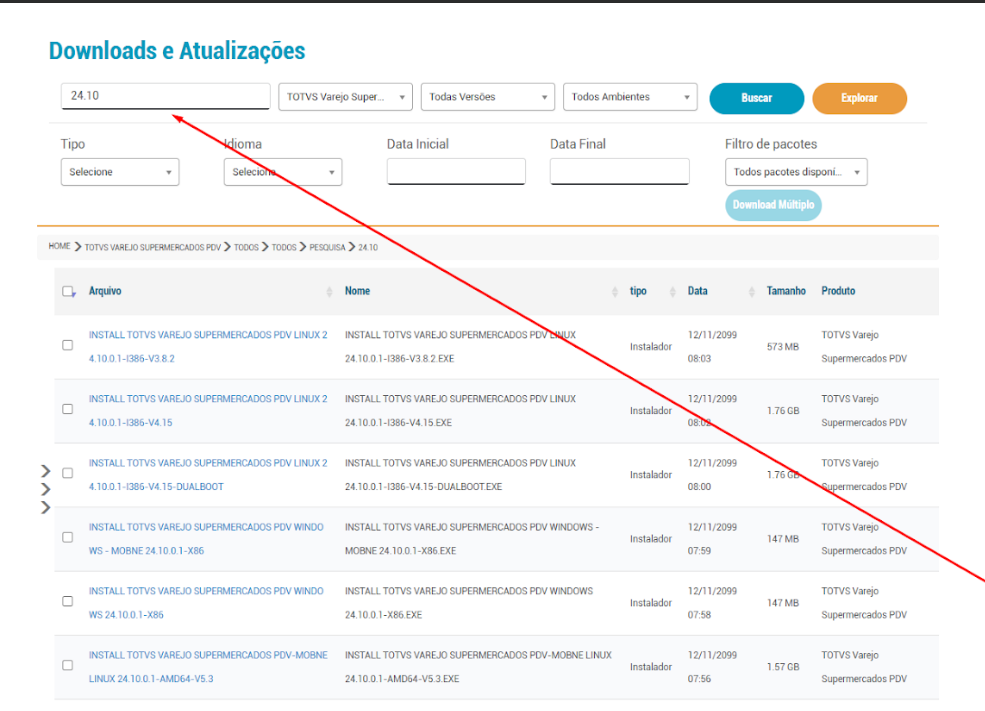This screenshot has width=985, height=711.
Task: Open TOTVS VAREJO SUPERMERCADOS PDV breadcrumb link
Action: click(x=153, y=247)
